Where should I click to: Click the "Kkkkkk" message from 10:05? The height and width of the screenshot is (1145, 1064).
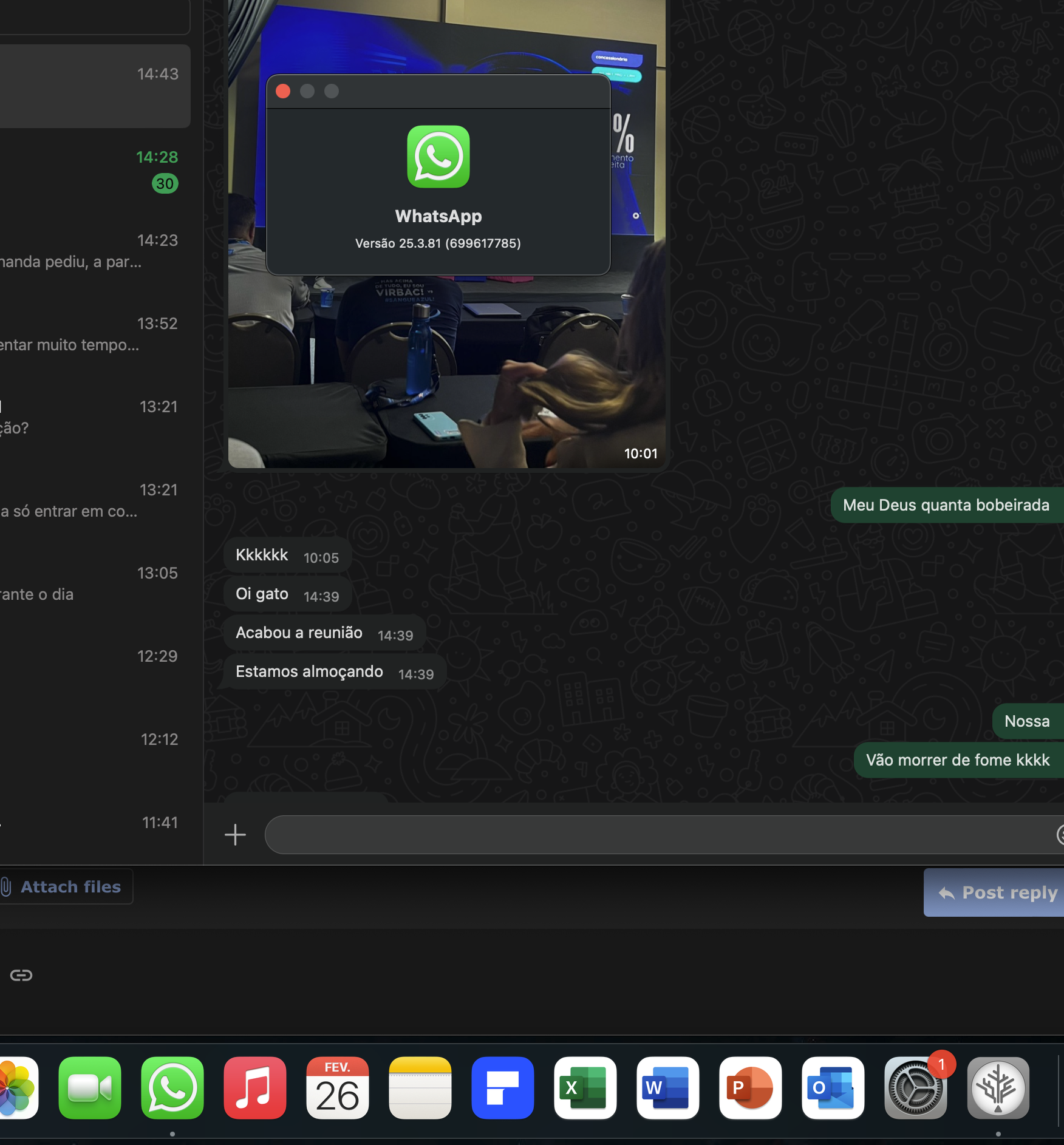pyautogui.click(x=287, y=555)
